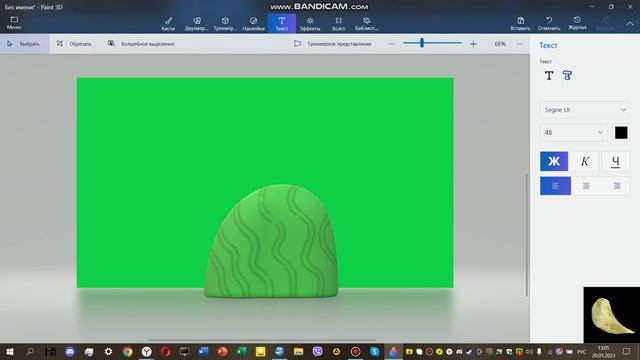Activate Волшебное выделение (Magic select)

[x=141, y=44]
